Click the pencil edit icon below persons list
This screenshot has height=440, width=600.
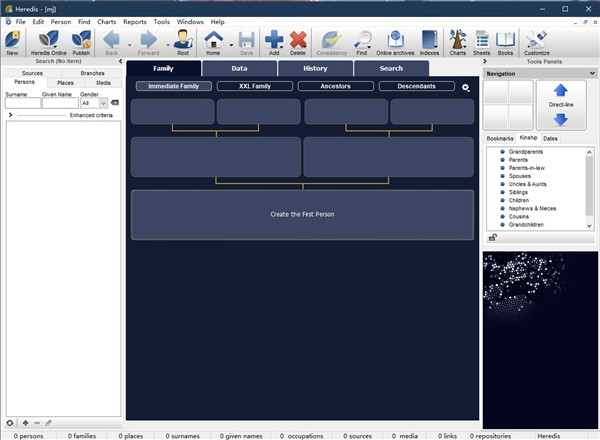tap(48, 423)
